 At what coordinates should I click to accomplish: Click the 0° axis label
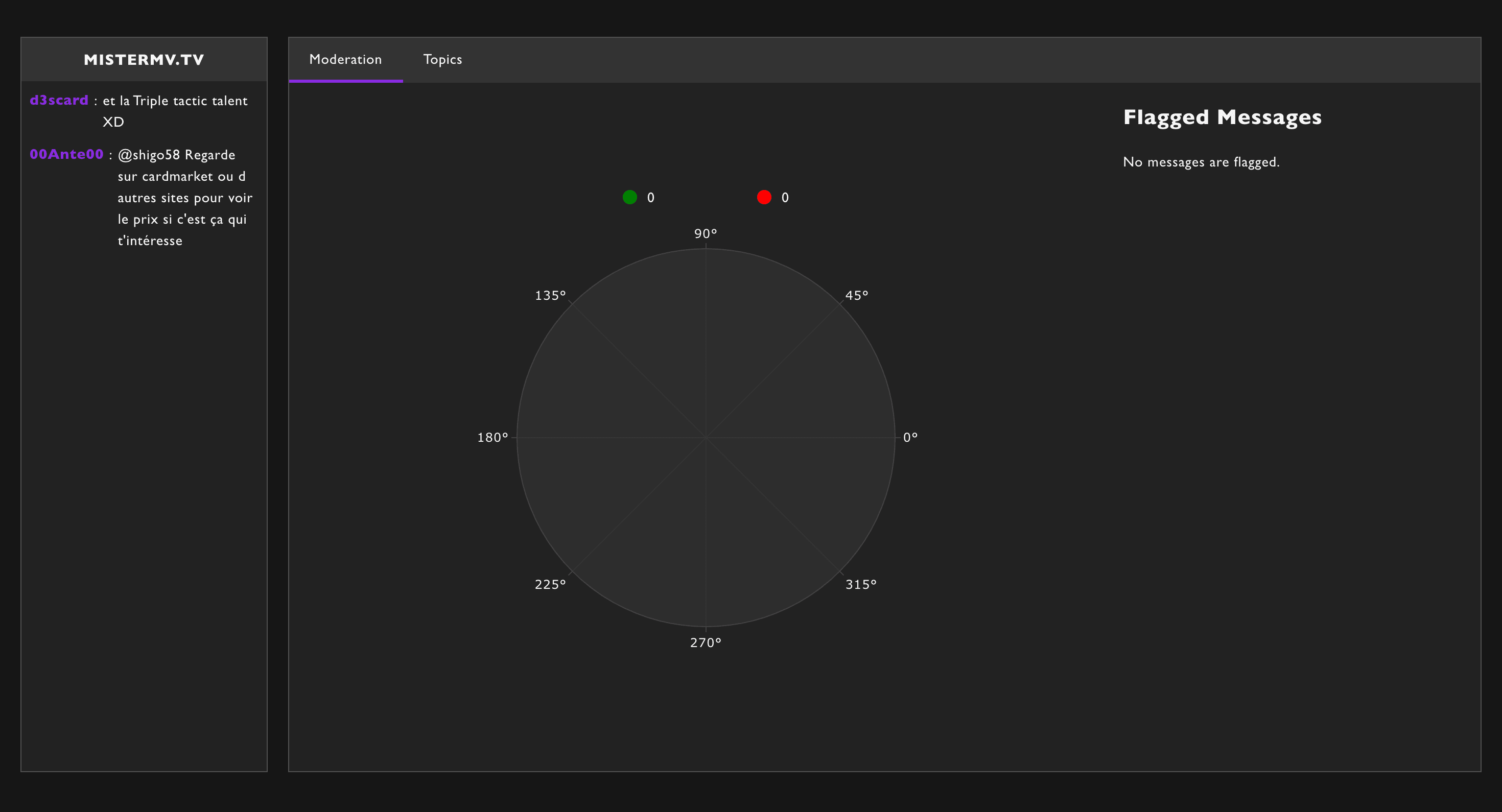click(x=910, y=437)
